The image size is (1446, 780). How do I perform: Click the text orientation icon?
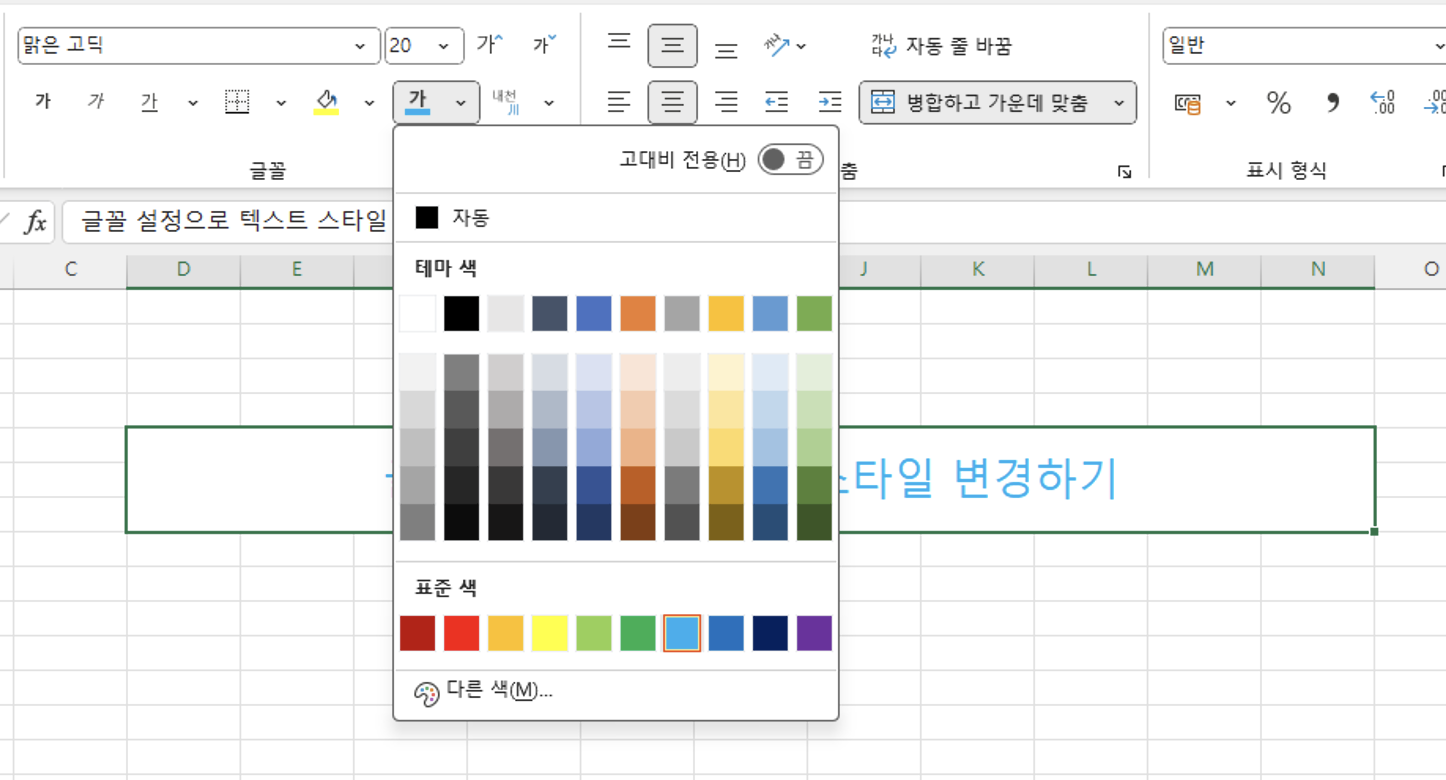[776, 45]
